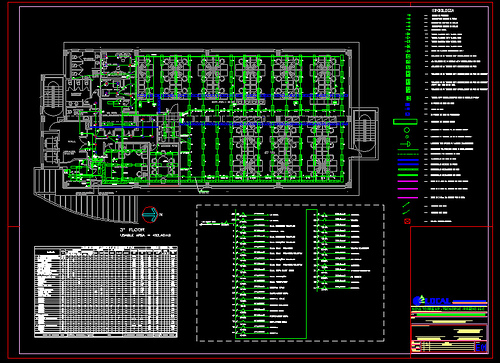Click the red line segment on bottom wall

(x=164, y=185)
